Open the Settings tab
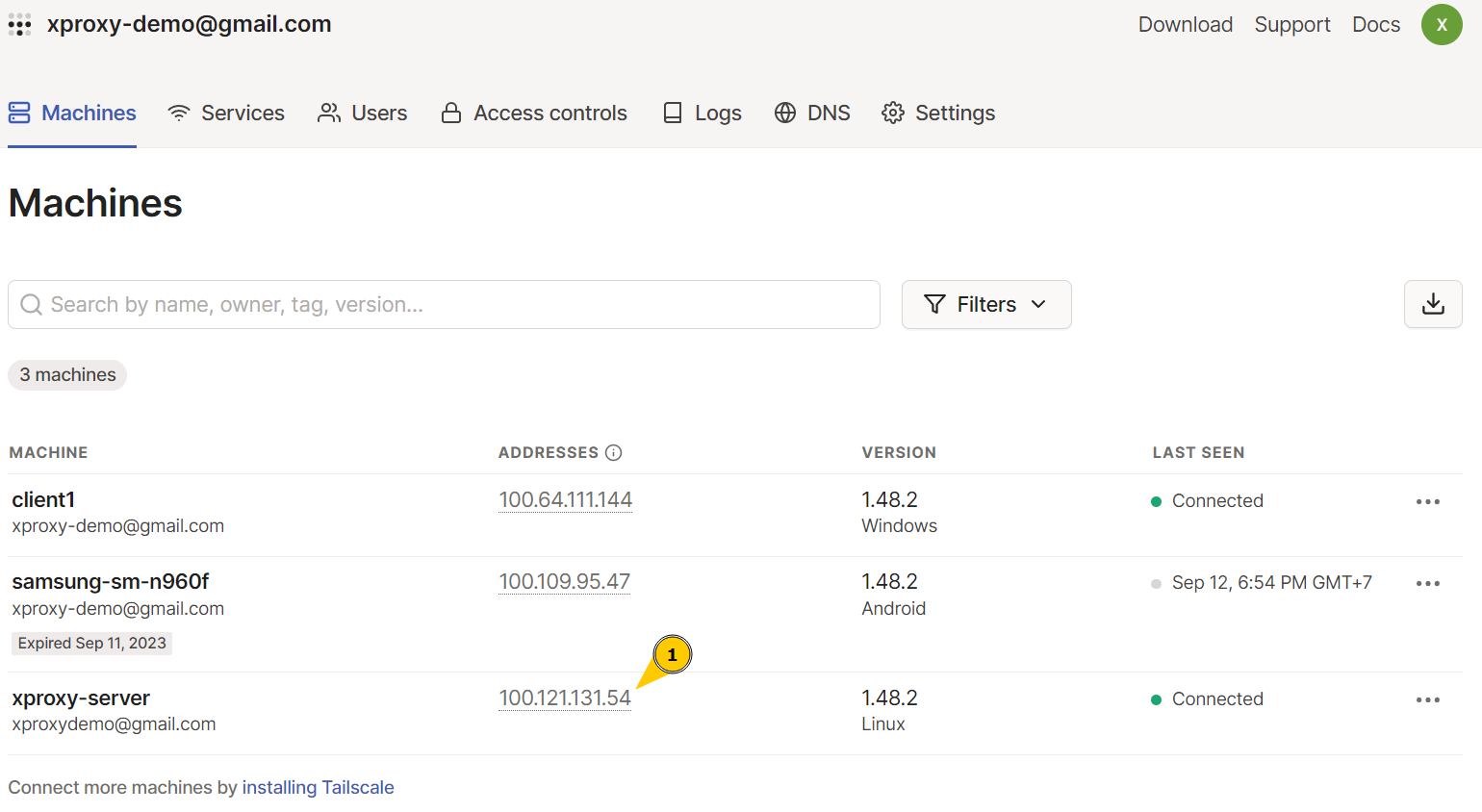This screenshot has width=1482, height=812. (938, 113)
